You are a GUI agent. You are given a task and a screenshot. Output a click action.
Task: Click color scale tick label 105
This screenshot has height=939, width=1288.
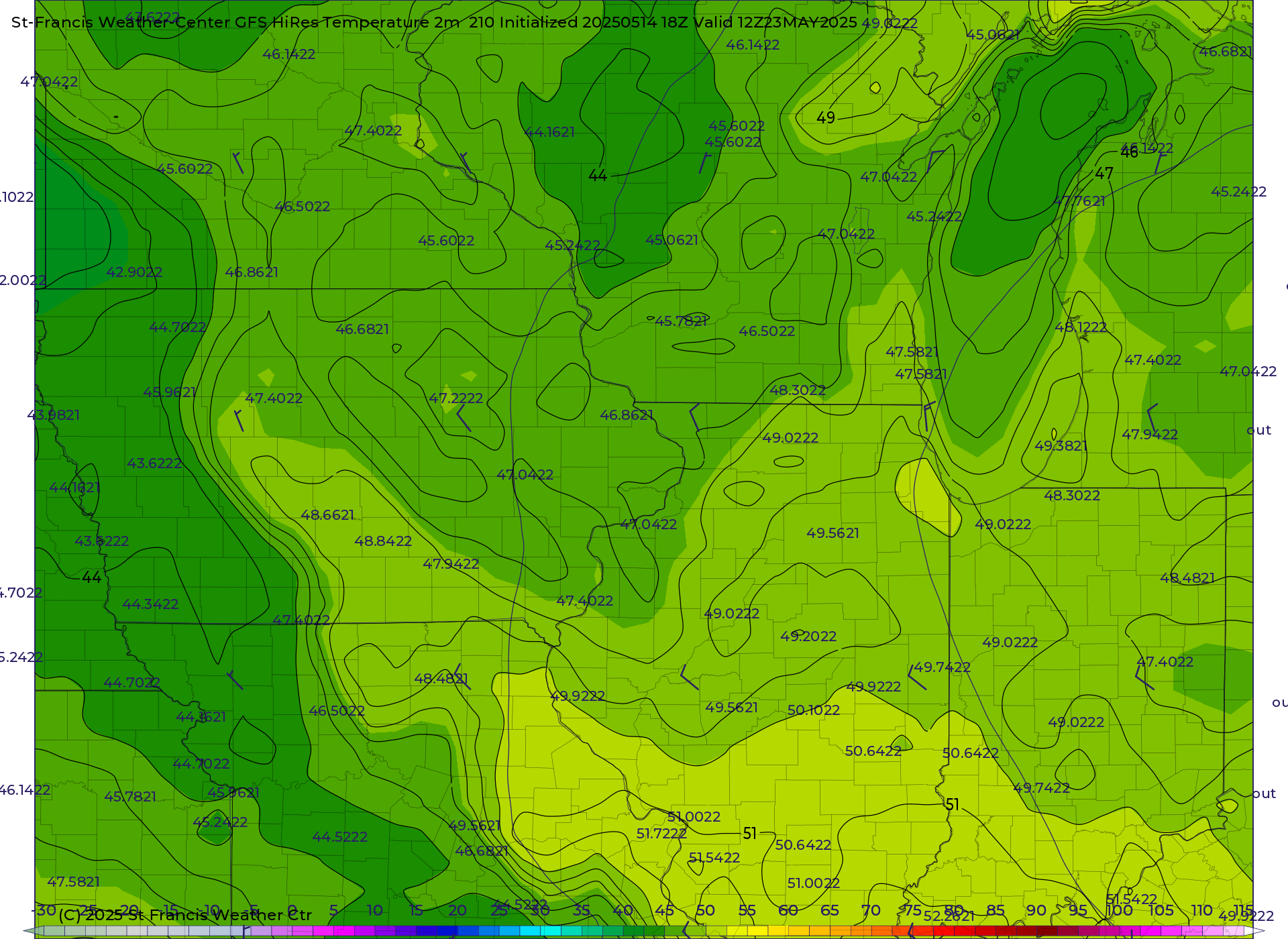[1161, 911]
